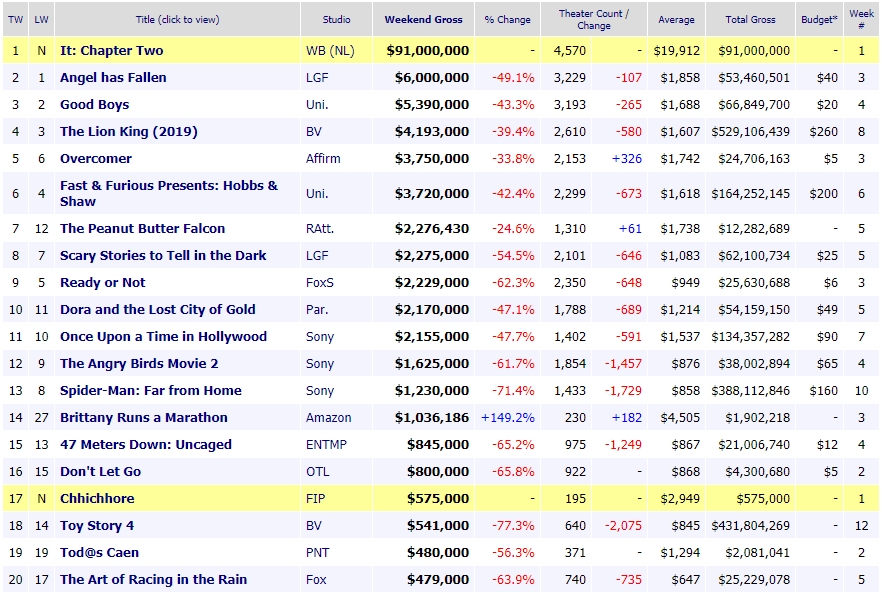Image resolution: width=882 pixels, height=597 pixels.
Task: Click the Par. studio entry
Action: click(317, 309)
